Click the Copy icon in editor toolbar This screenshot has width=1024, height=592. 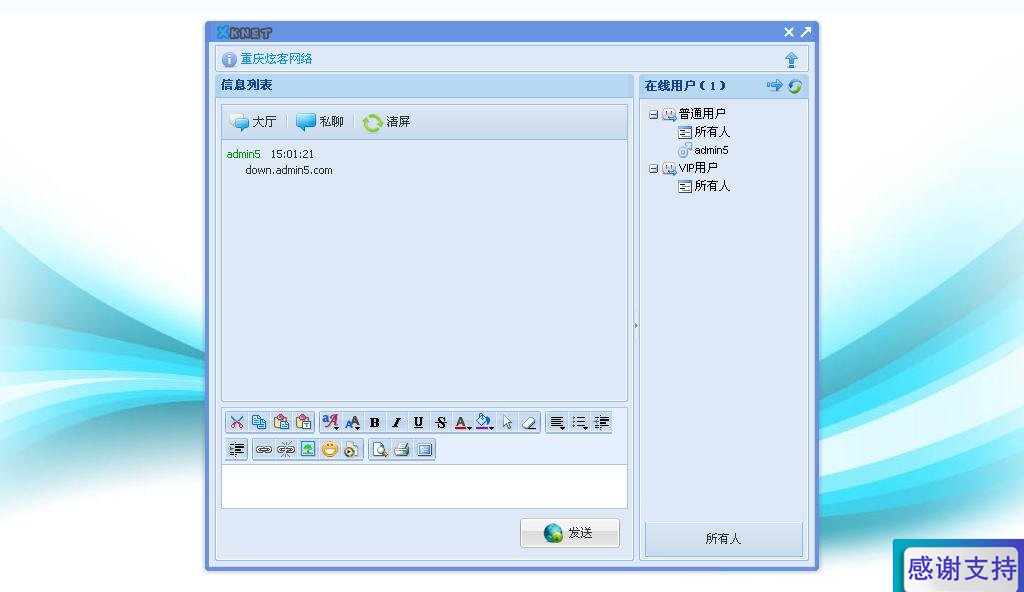click(259, 422)
